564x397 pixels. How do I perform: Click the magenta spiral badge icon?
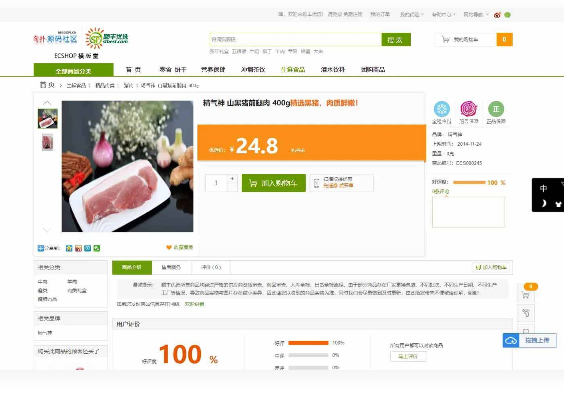(x=469, y=109)
